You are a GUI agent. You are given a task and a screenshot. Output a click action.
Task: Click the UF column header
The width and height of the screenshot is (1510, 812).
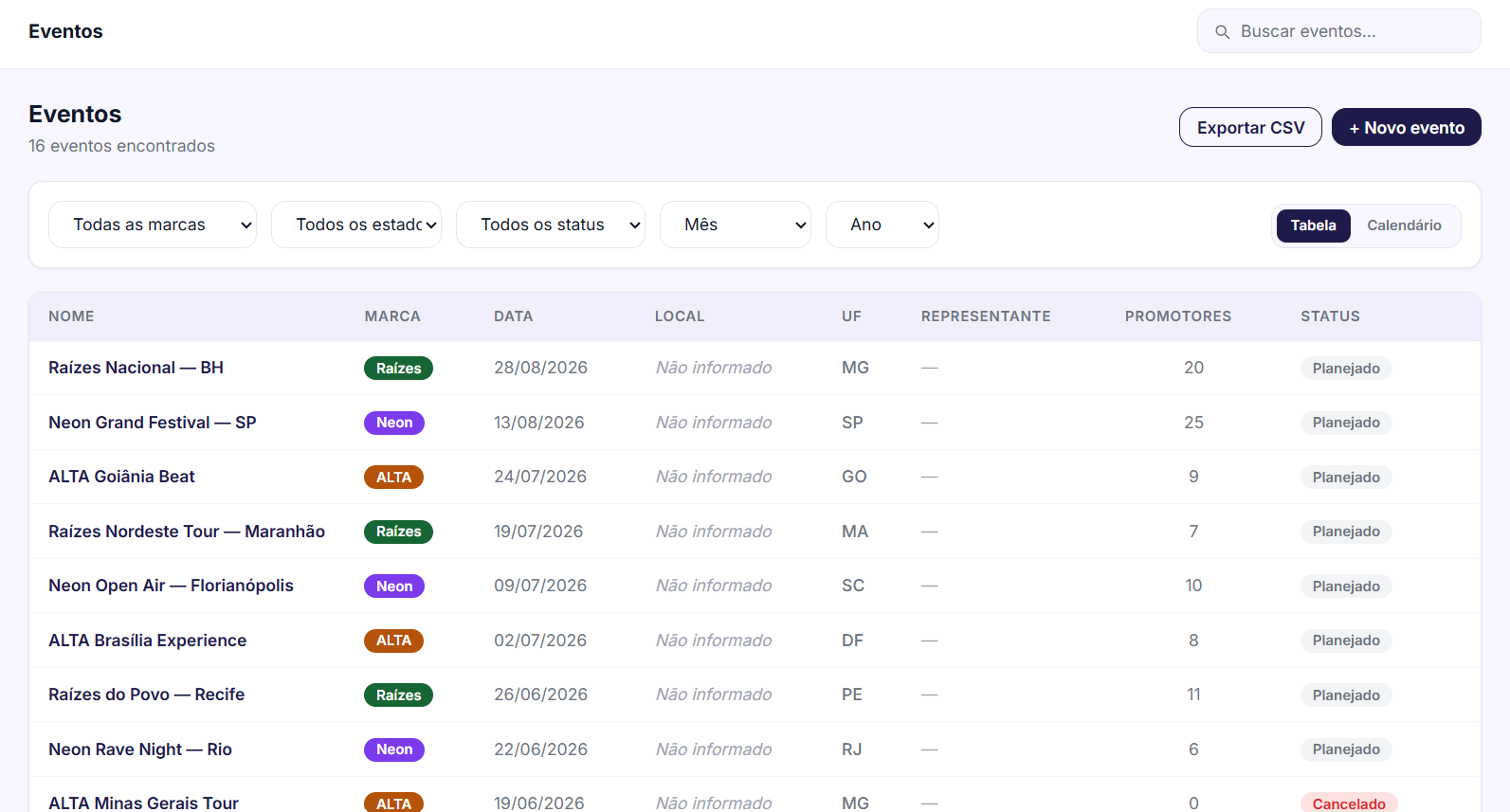click(x=851, y=316)
